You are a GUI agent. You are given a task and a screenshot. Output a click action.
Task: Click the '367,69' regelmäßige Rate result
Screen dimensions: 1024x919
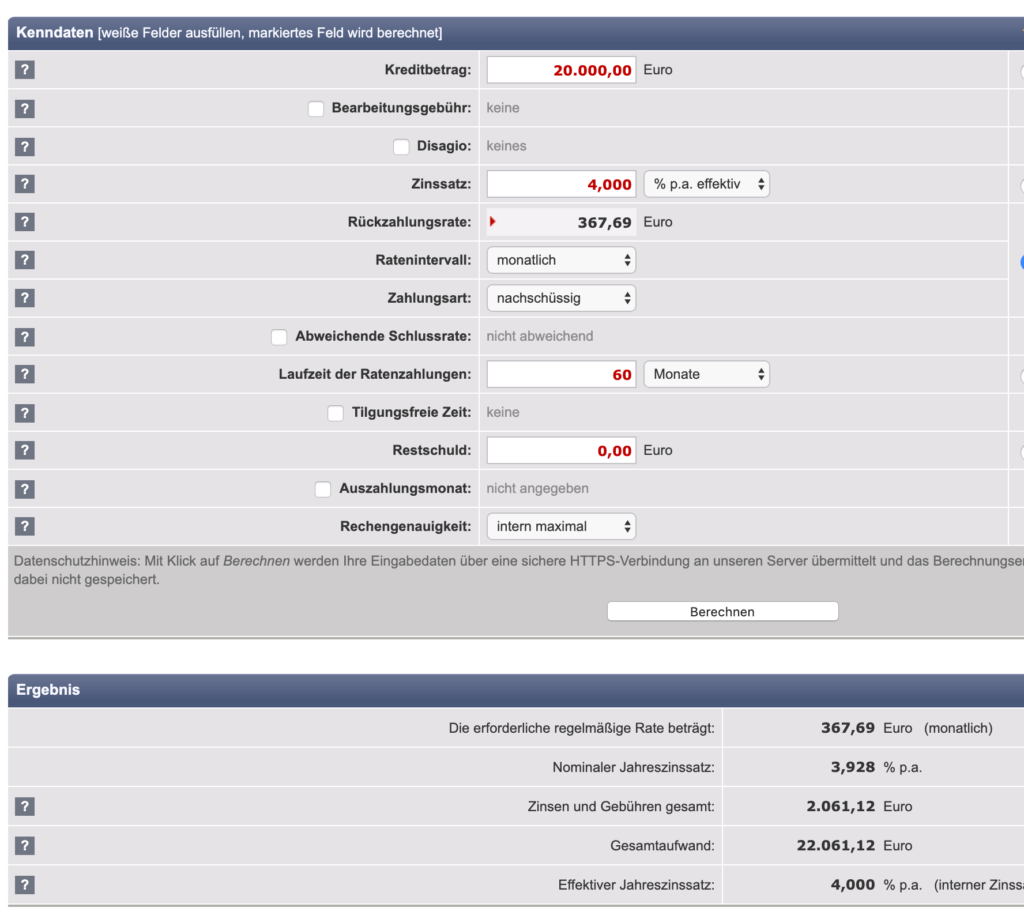pos(847,728)
